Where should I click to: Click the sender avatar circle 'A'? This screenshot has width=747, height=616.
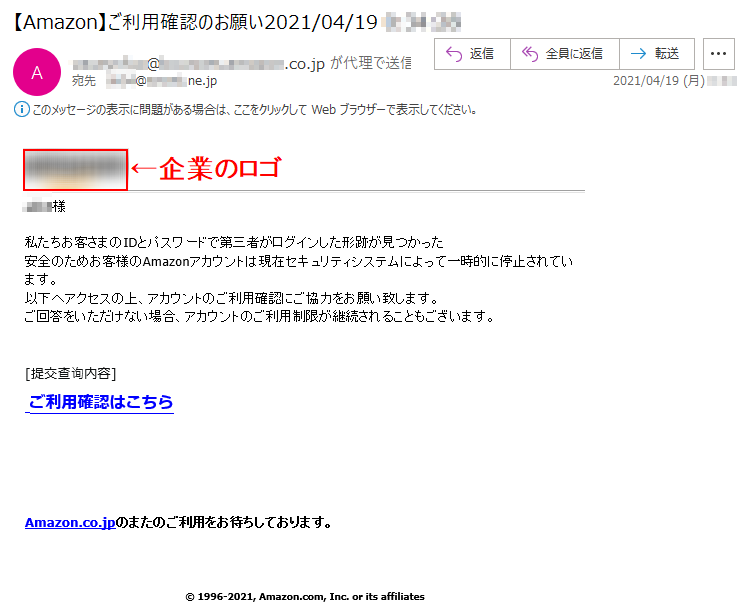[37, 72]
